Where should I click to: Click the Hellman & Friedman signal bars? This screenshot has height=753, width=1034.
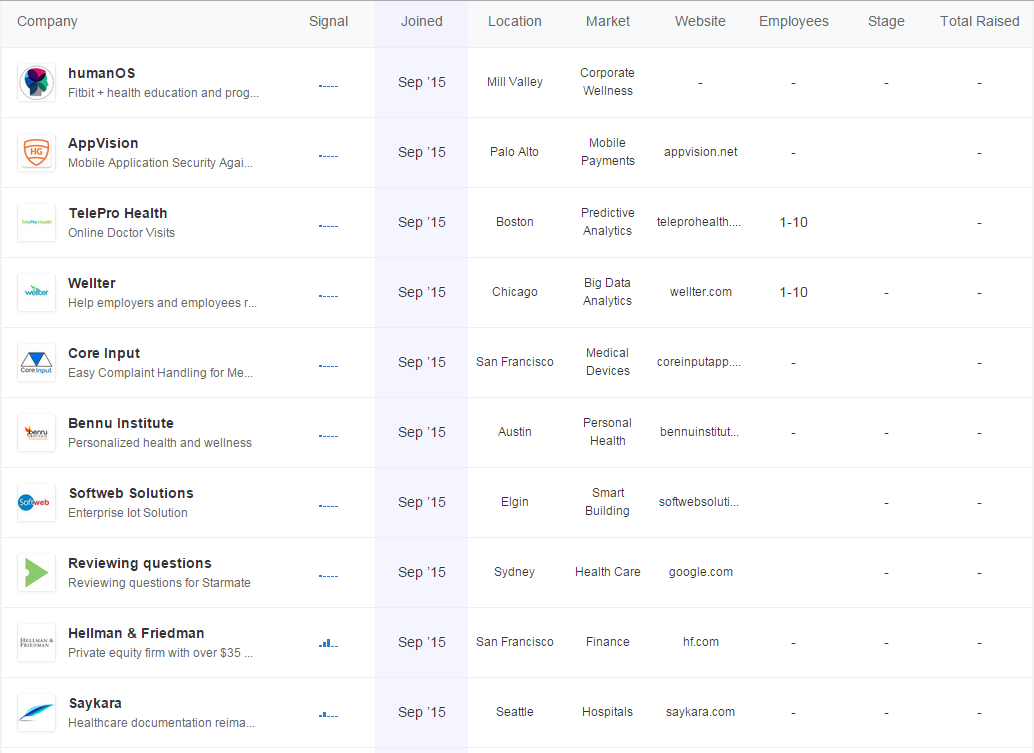[x=328, y=644]
